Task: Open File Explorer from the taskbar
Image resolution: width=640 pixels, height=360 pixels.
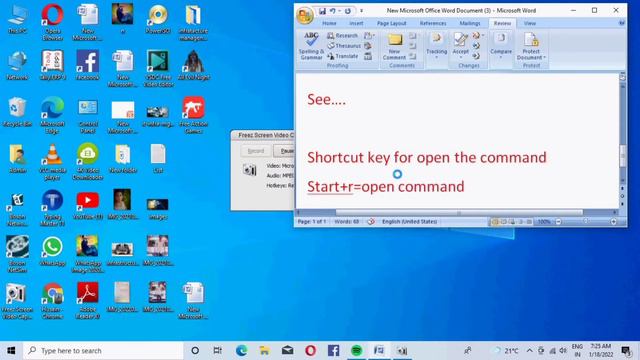Action: pos(264,350)
